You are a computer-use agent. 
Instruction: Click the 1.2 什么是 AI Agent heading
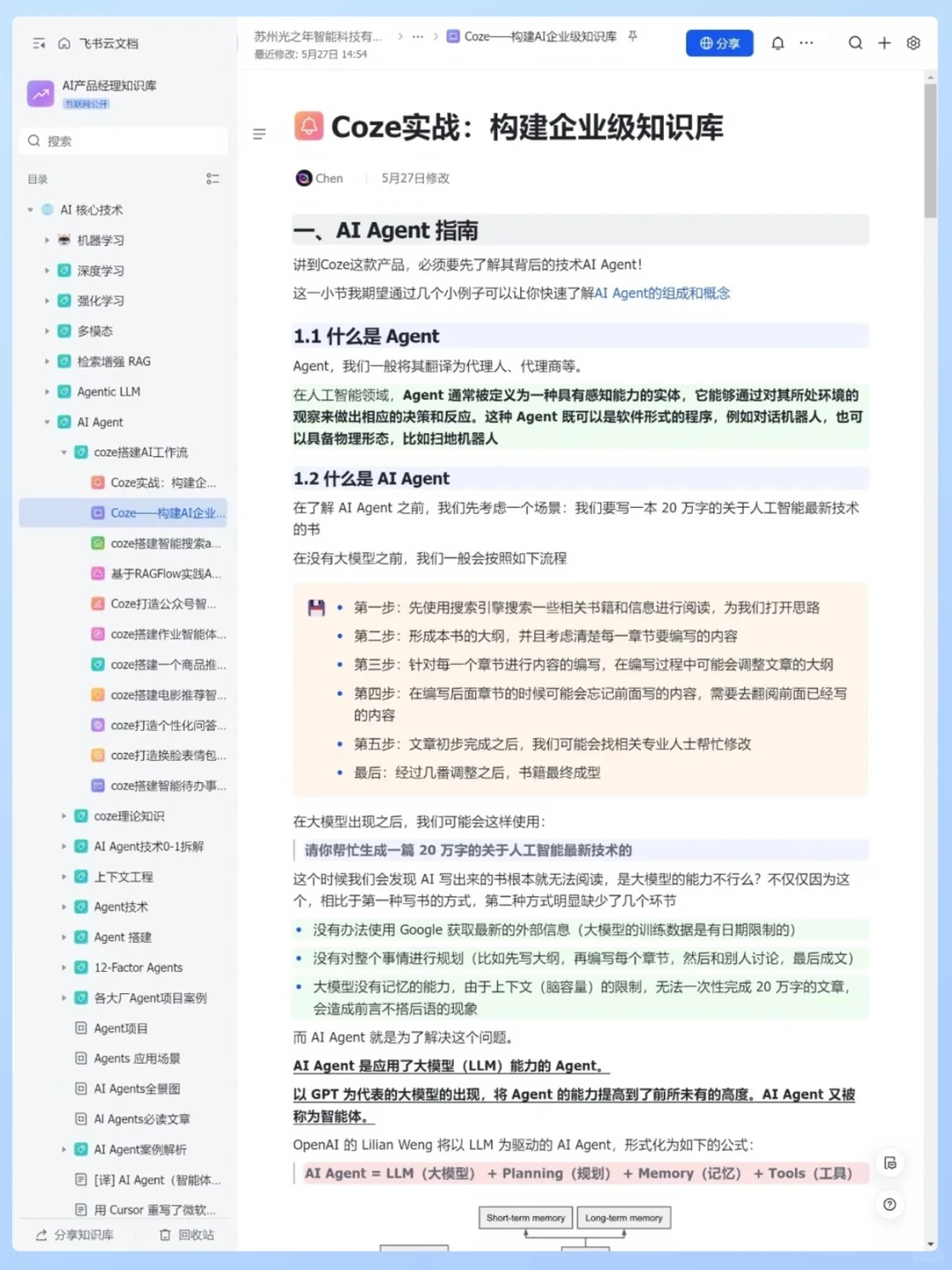[x=371, y=479]
